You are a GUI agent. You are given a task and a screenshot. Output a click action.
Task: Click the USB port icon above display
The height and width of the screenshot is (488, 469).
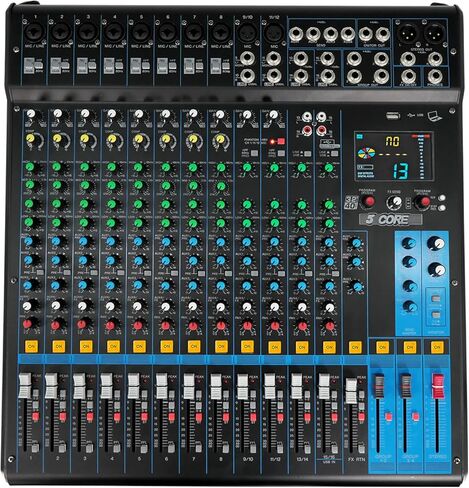[393, 116]
